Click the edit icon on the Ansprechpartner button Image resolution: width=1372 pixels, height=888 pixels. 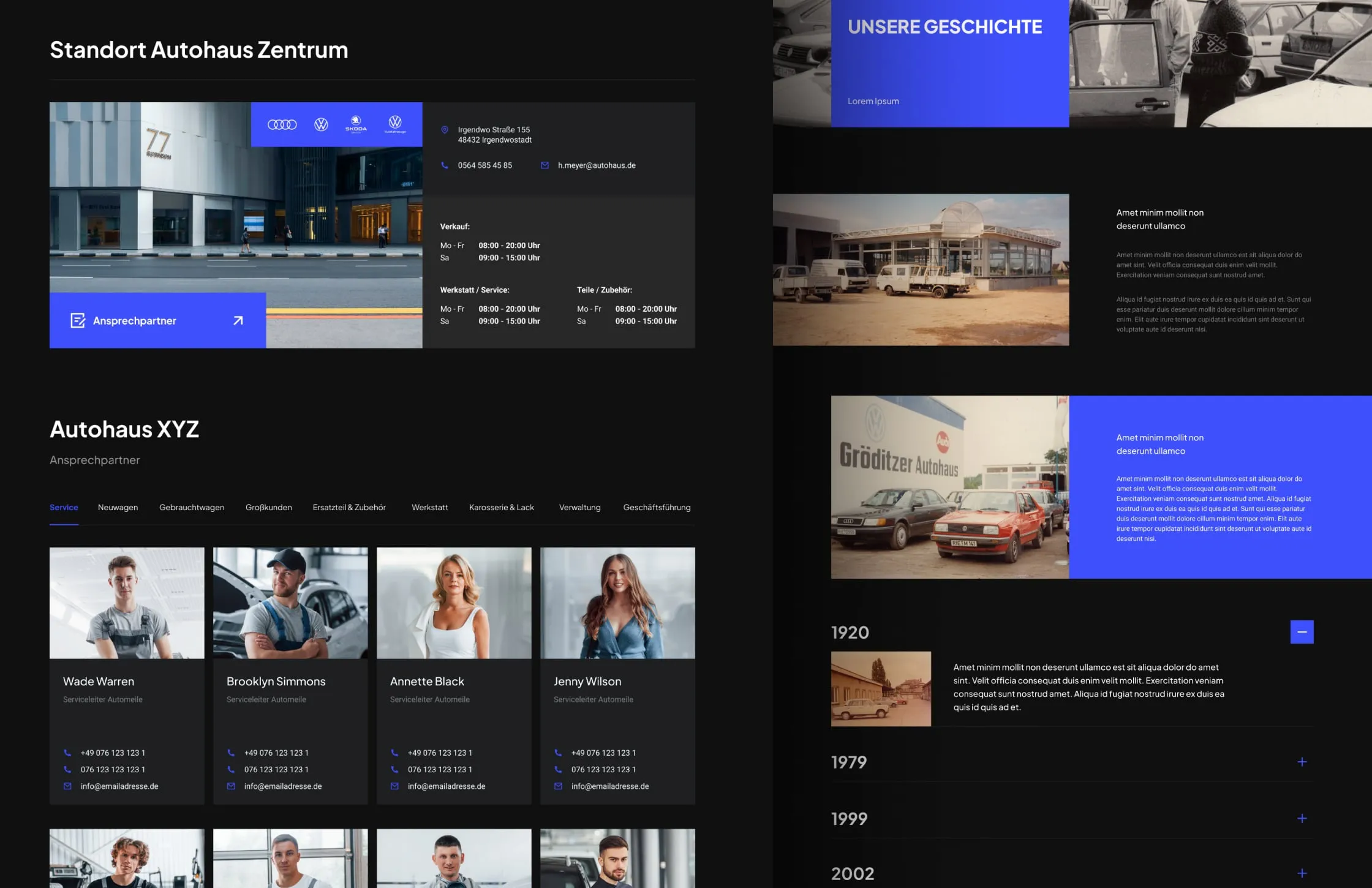(78, 320)
